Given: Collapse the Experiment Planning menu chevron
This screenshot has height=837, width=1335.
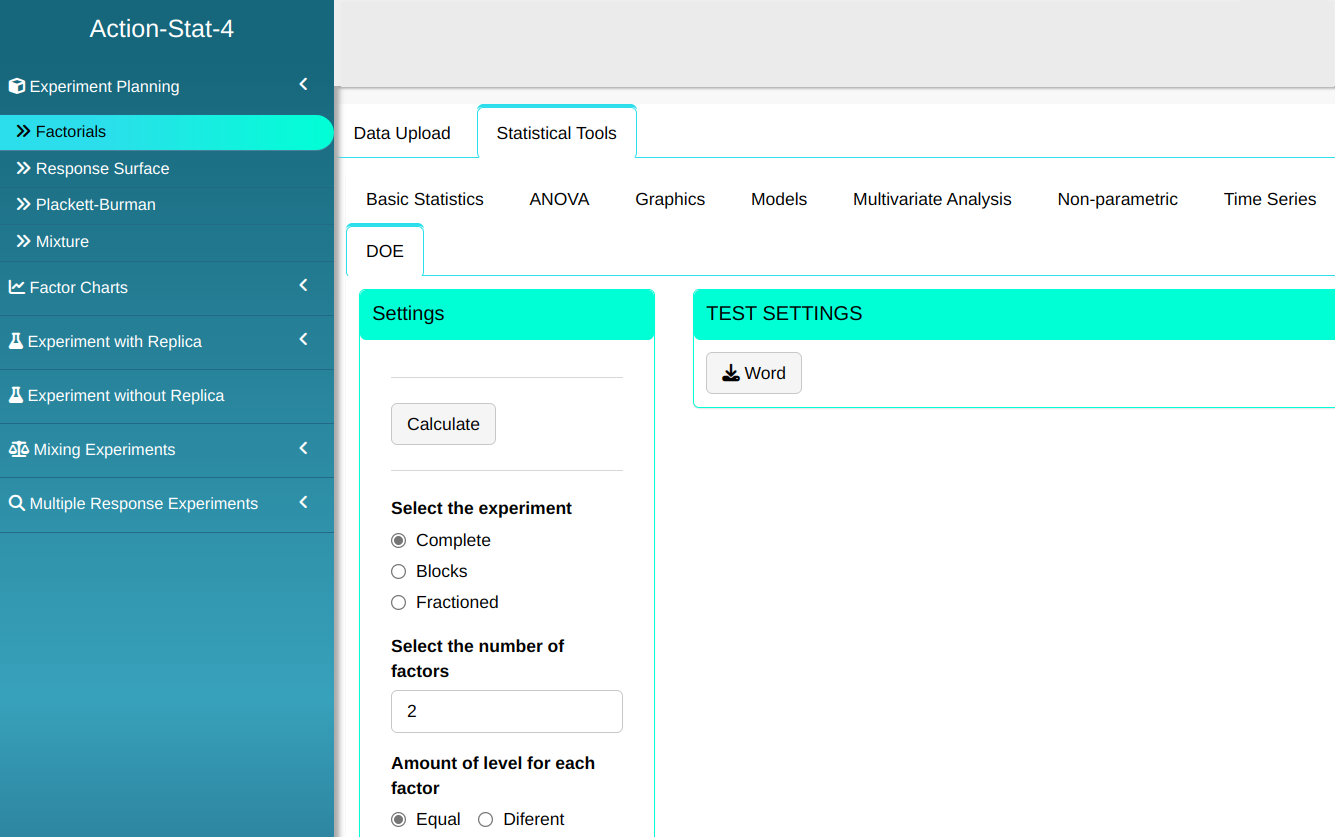Looking at the screenshot, I should [x=303, y=86].
